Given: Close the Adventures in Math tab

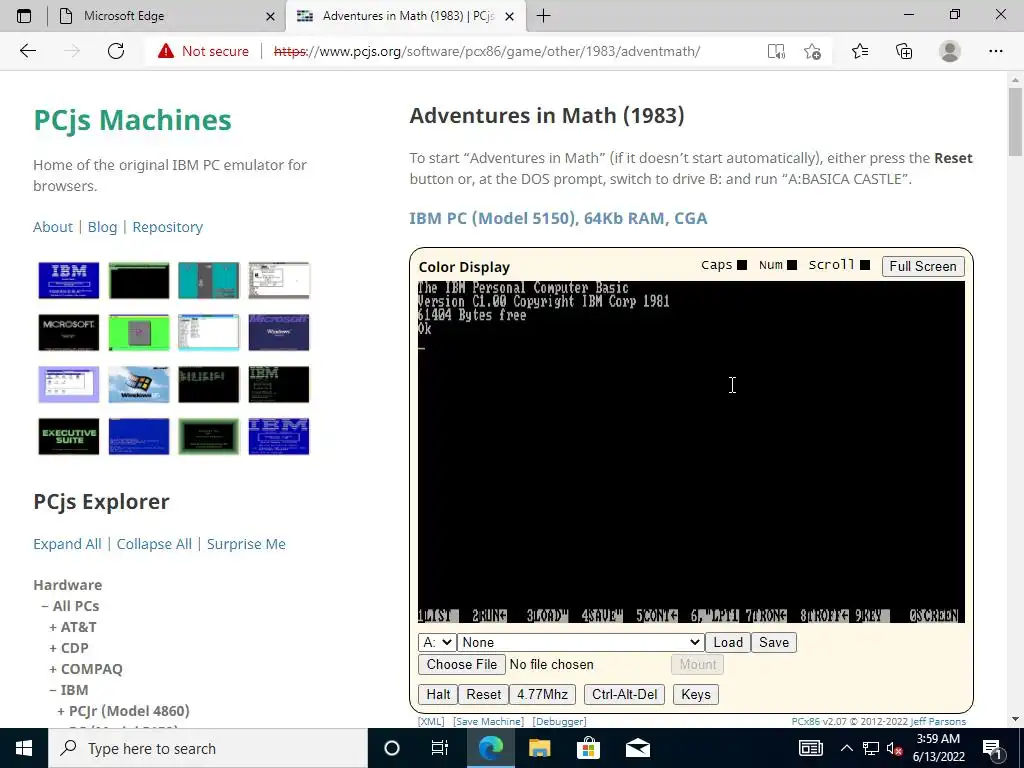Looking at the screenshot, I should point(510,16).
